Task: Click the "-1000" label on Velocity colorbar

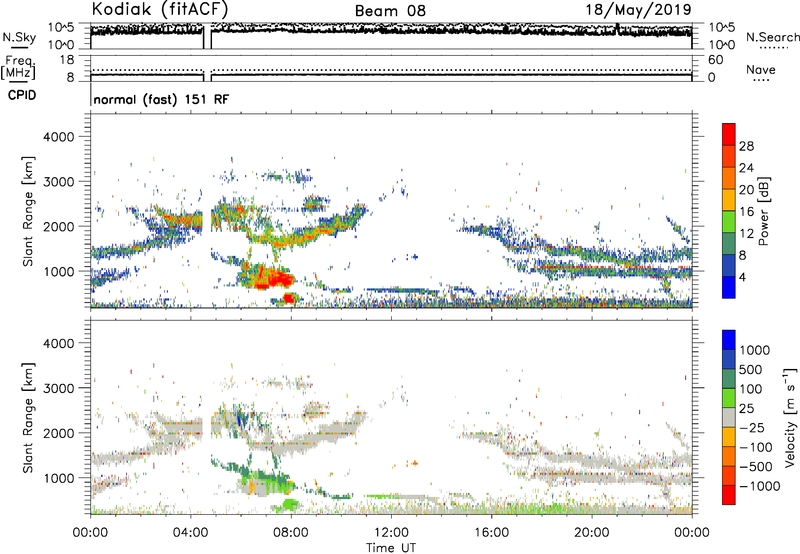Action: tap(760, 486)
